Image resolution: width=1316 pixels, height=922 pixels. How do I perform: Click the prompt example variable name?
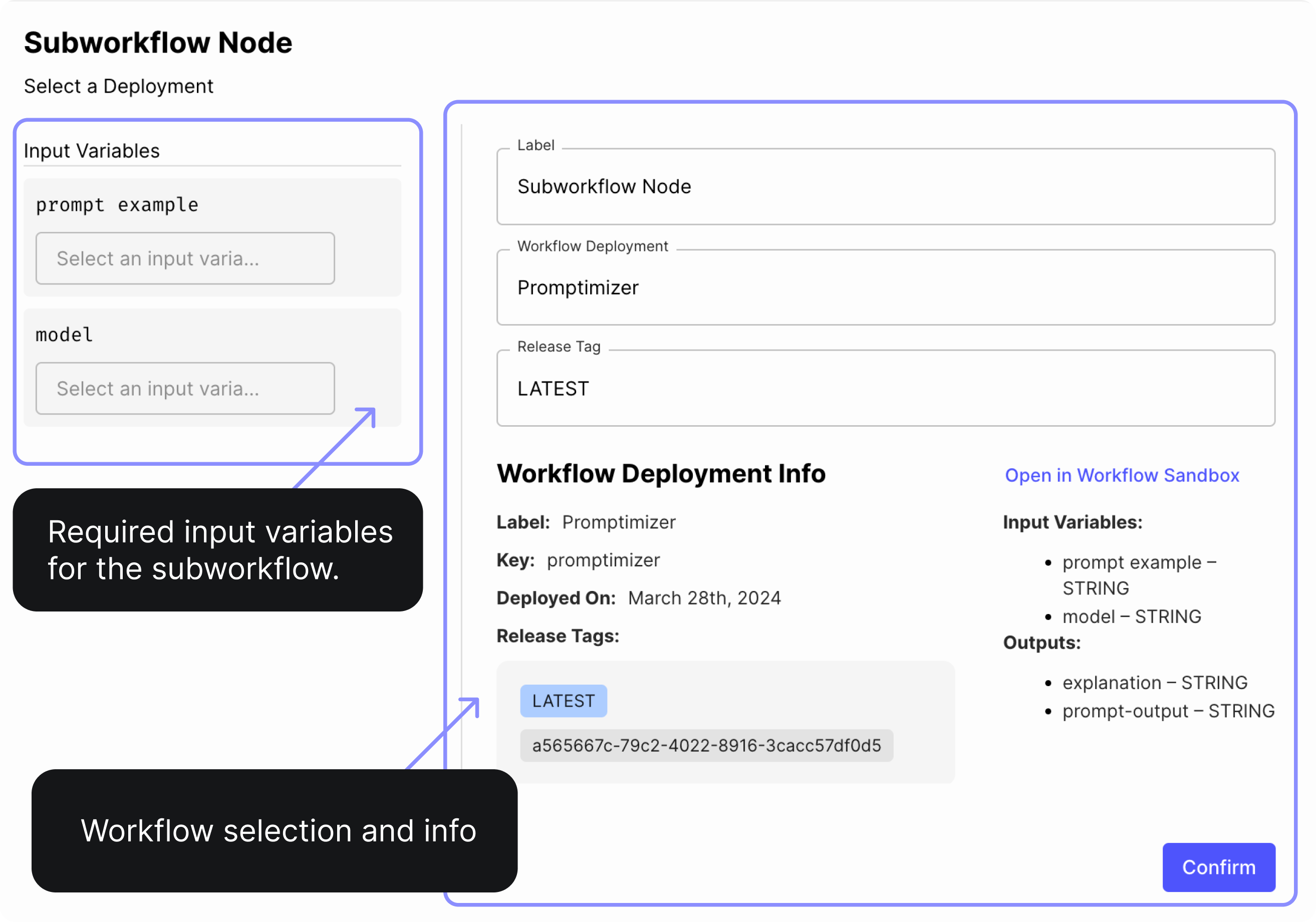click(117, 204)
